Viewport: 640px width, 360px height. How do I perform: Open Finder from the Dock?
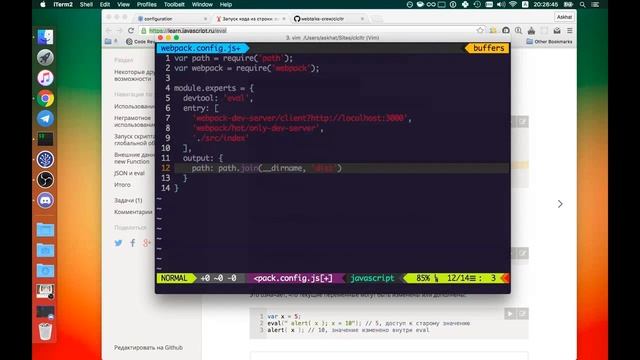click(45, 37)
